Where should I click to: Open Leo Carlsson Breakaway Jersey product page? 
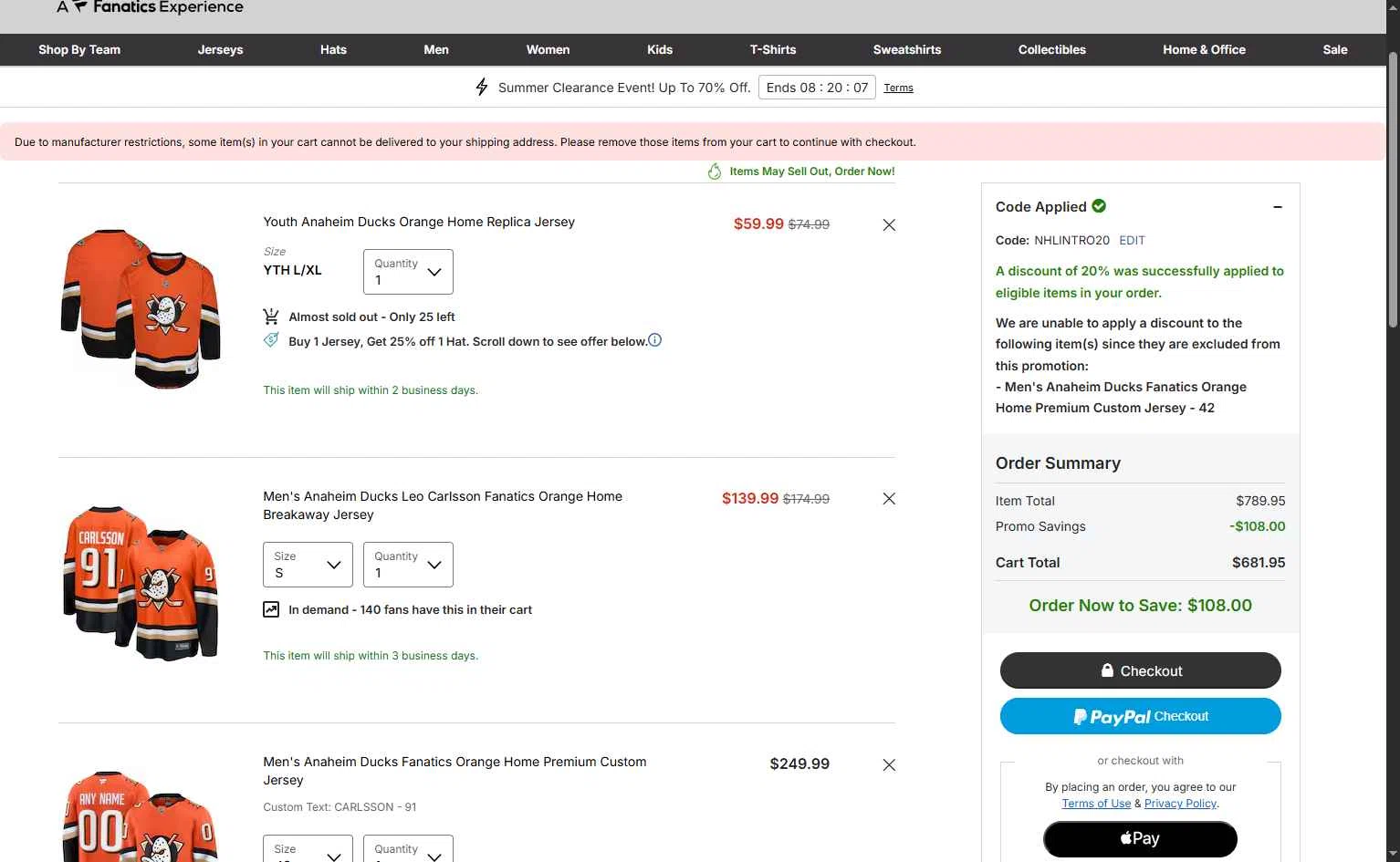(443, 505)
